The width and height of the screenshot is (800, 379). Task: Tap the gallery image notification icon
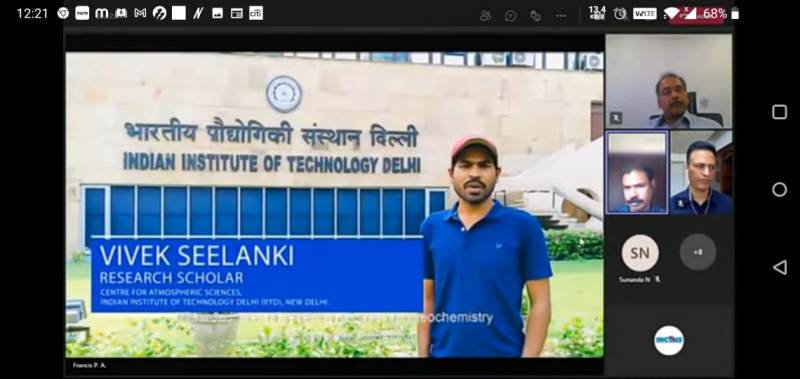[217, 14]
